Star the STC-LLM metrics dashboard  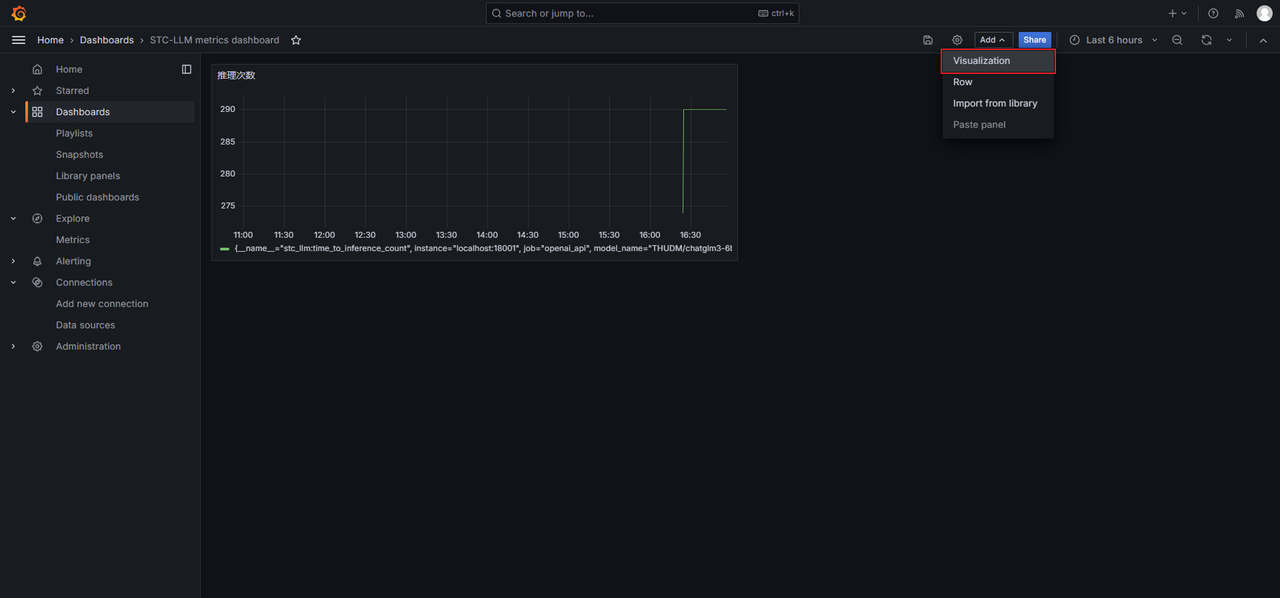pyautogui.click(x=296, y=40)
